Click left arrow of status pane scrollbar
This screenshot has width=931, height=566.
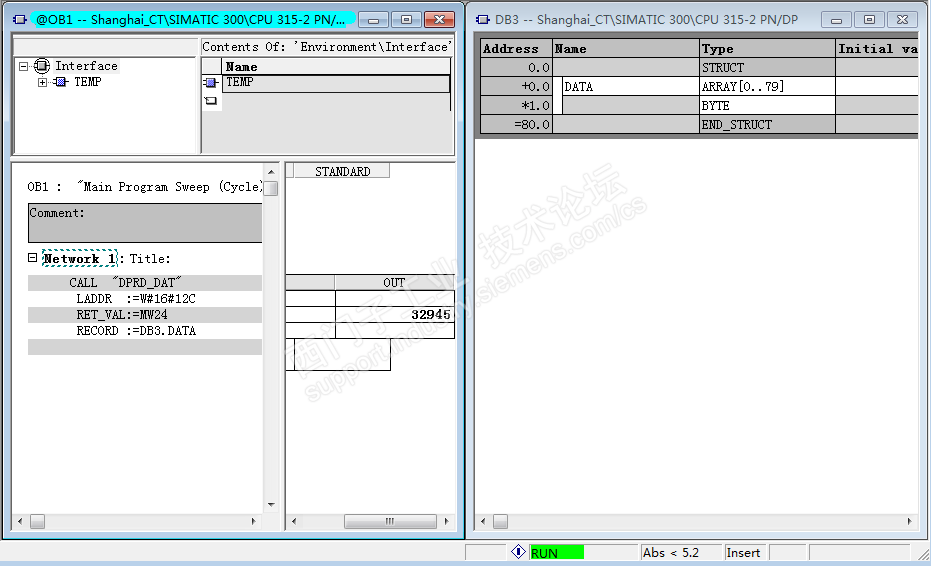click(294, 521)
